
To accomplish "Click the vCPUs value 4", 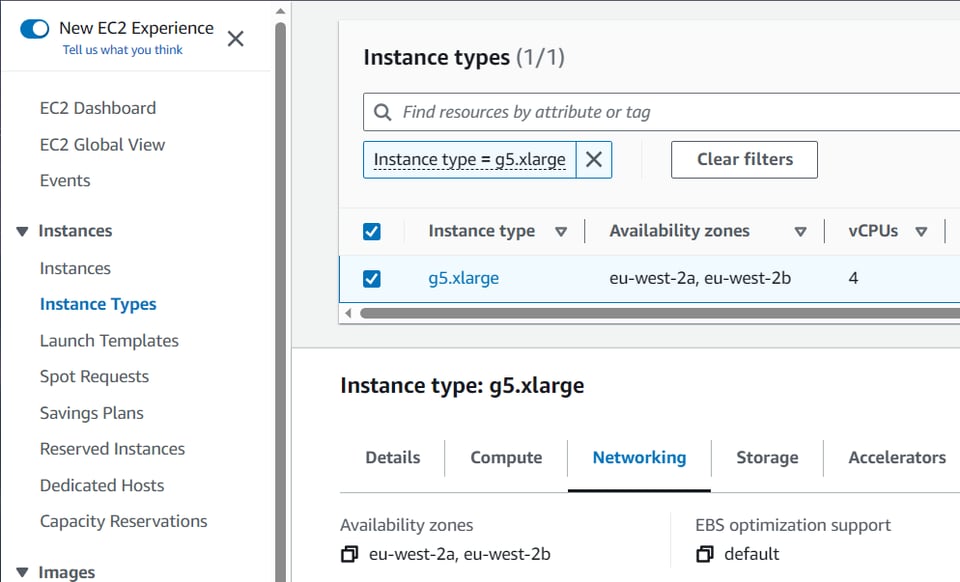I will [x=853, y=278].
